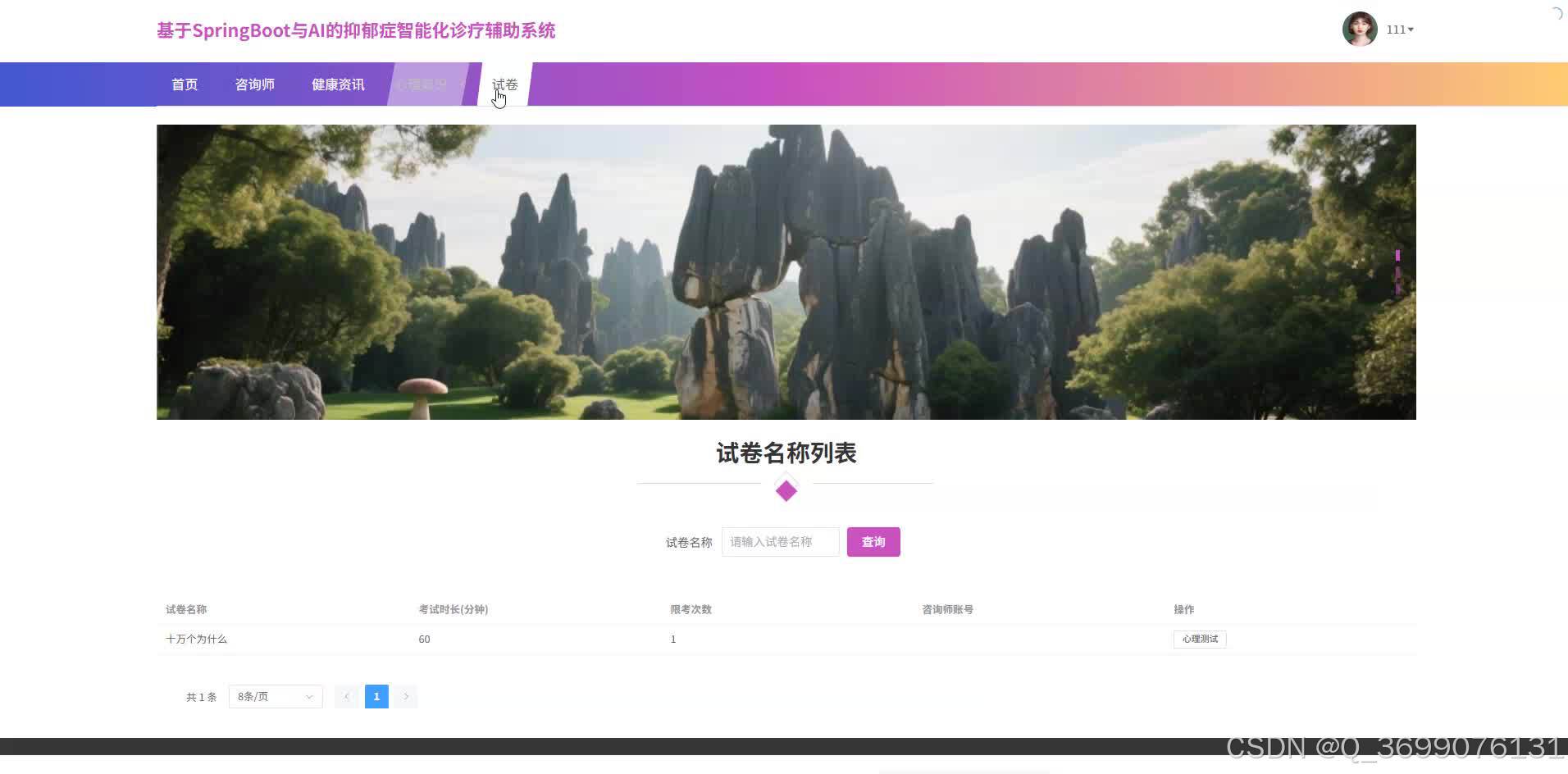The width and height of the screenshot is (1568, 774).
Task: Click the 试卷名称 search input field
Action: point(780,542)
